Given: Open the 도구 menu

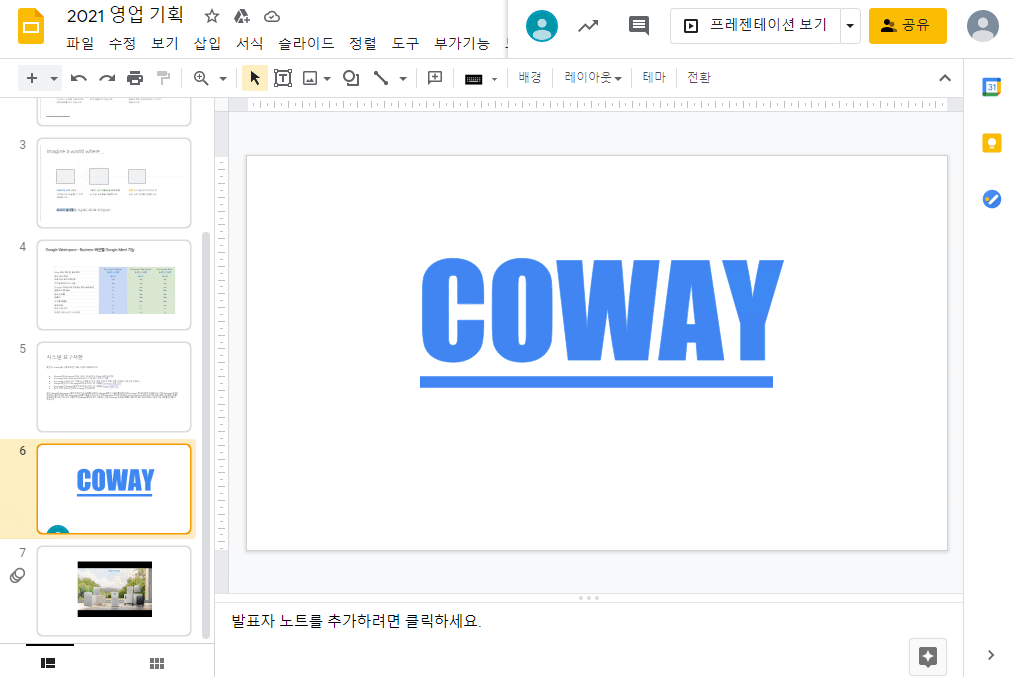Looking at the screenshot, I should click(405, 43).
